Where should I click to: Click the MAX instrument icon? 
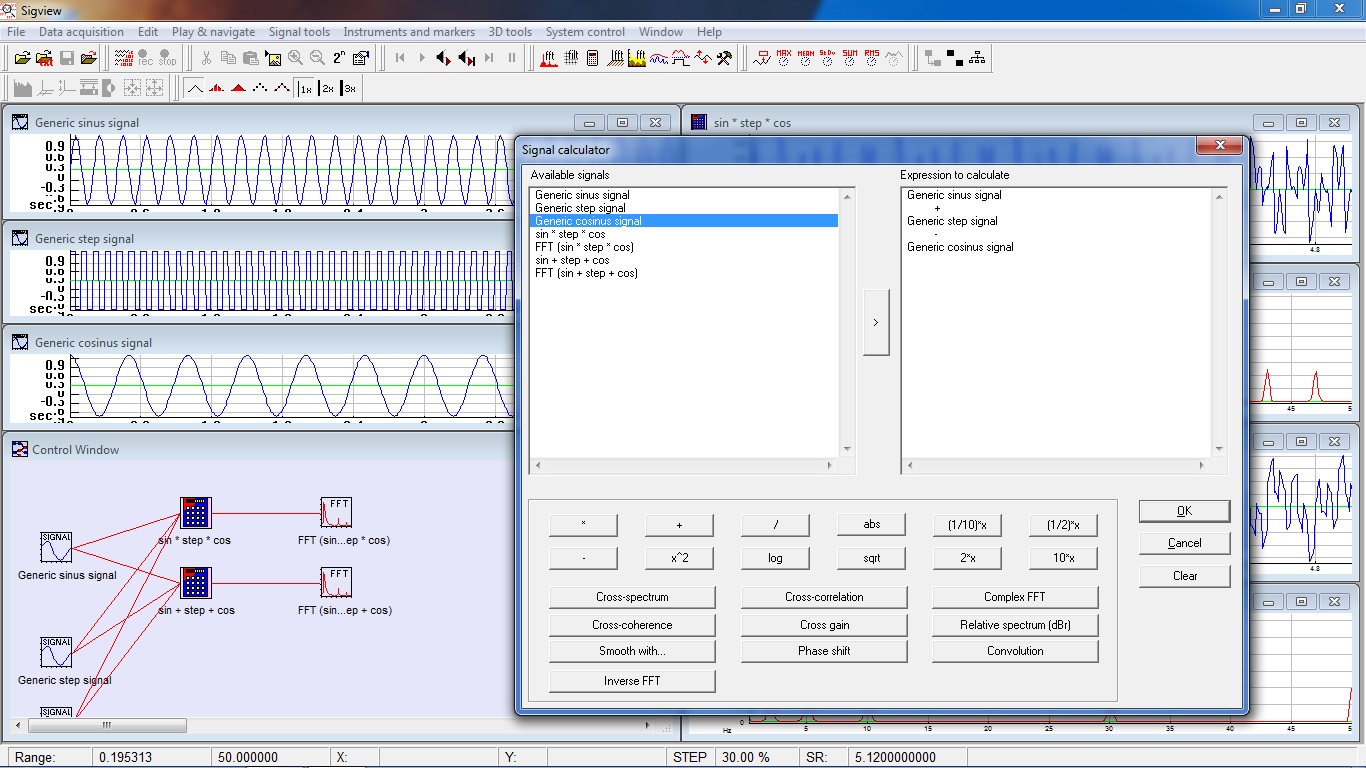tap(783, 59)
